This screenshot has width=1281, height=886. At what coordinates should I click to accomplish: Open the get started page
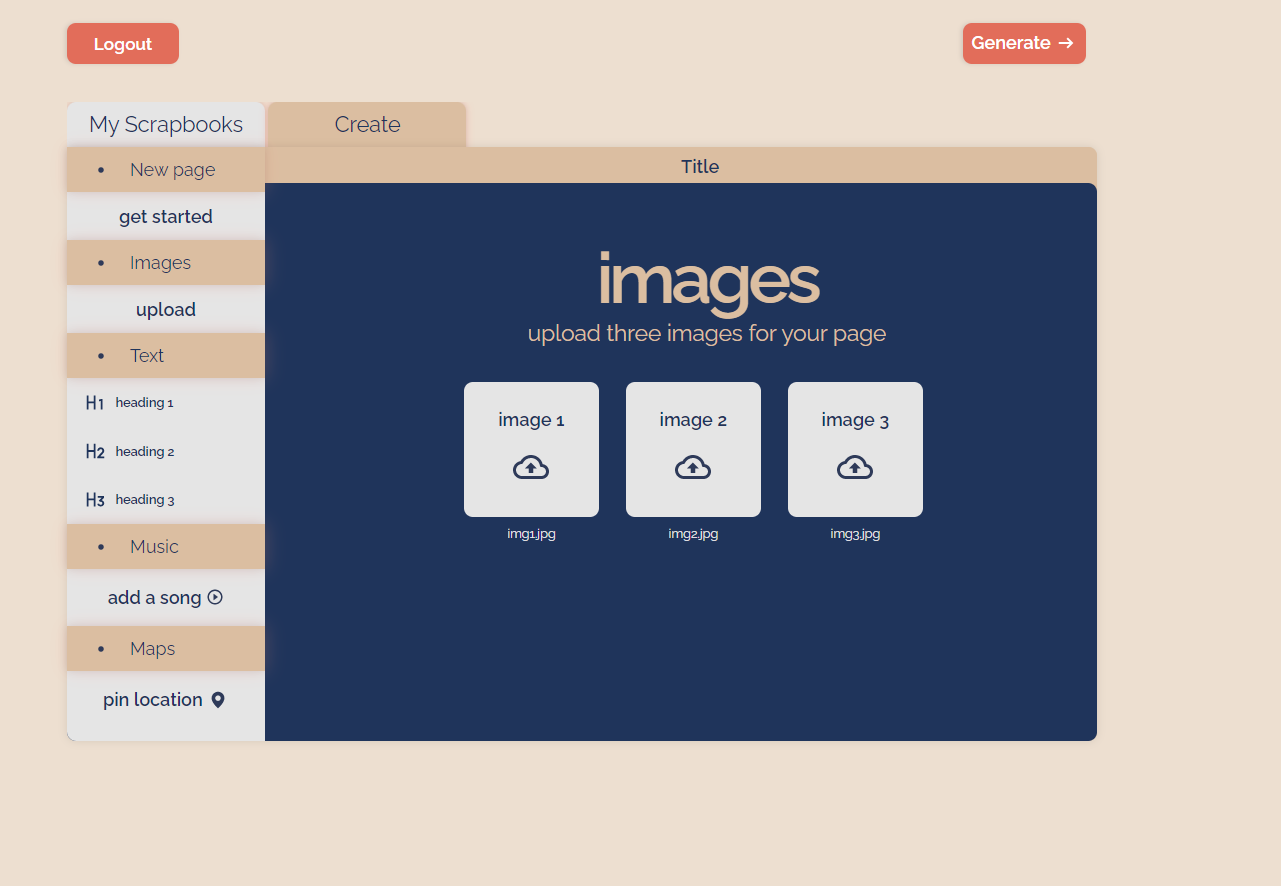tap(165, 216)
